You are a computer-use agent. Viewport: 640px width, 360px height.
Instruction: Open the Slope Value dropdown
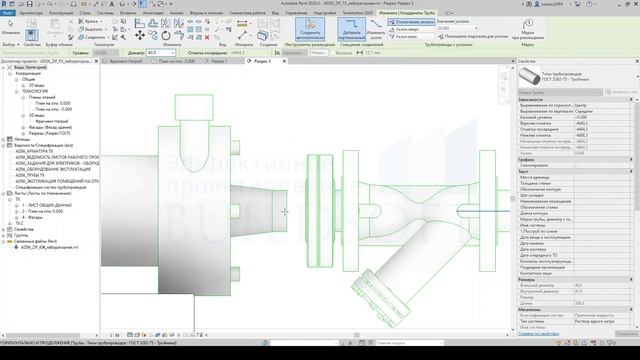click(476, 28)
